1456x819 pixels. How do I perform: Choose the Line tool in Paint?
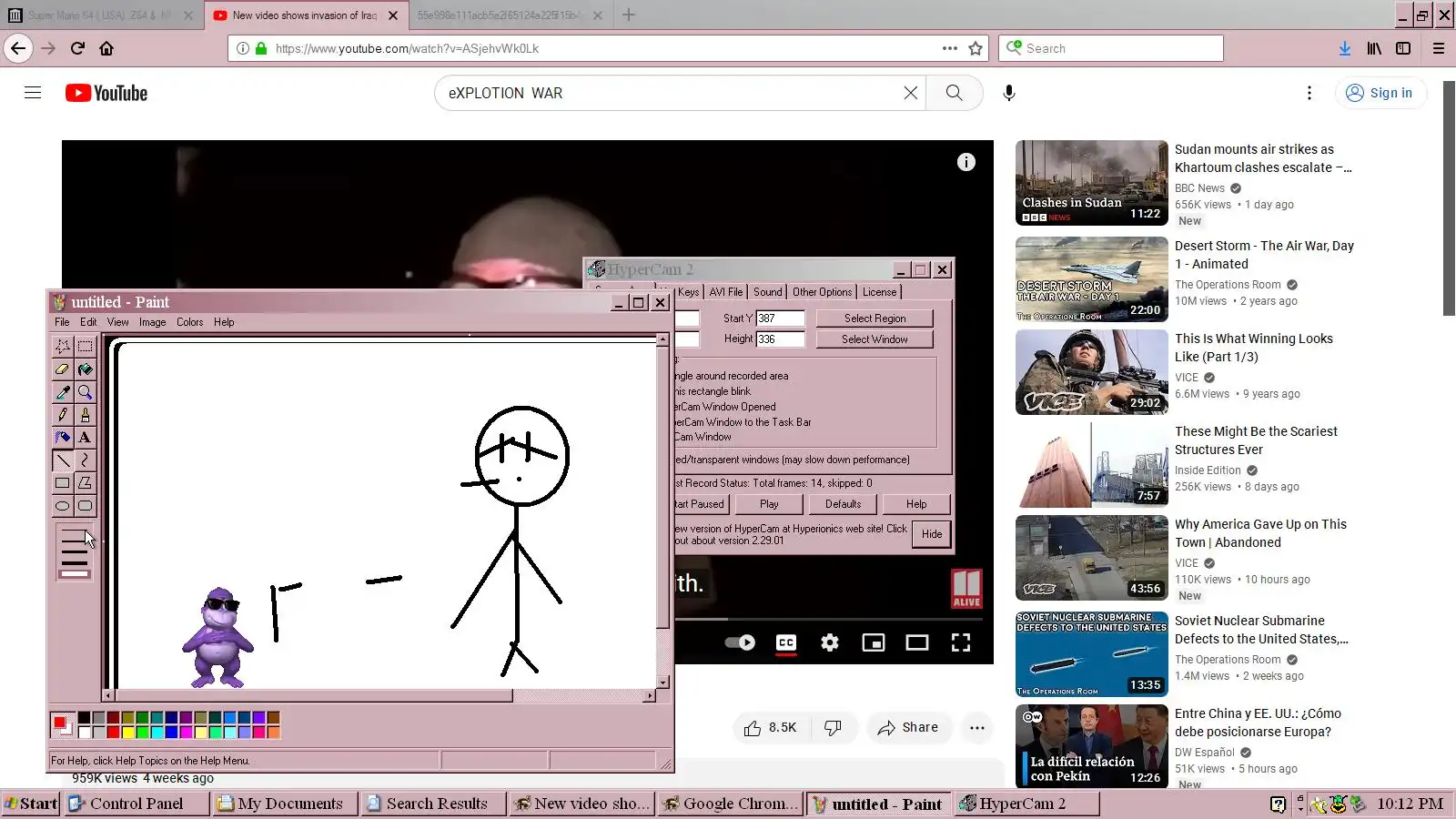(63, 460)
